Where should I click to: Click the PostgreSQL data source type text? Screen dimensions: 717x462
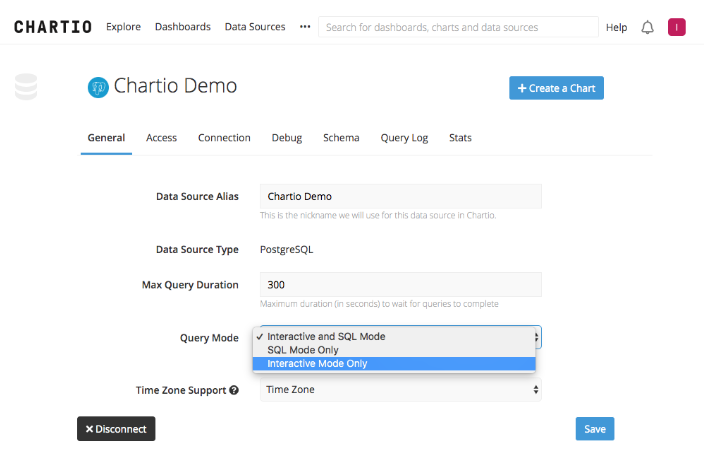(286, 250)
